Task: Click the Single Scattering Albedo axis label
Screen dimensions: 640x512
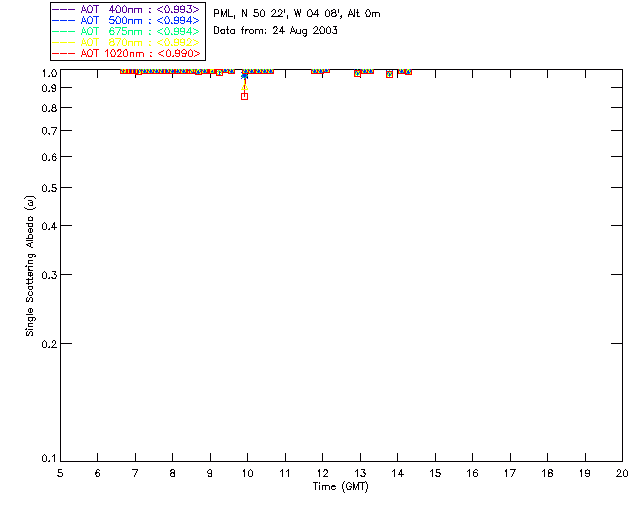Action: tap(30, 266)
